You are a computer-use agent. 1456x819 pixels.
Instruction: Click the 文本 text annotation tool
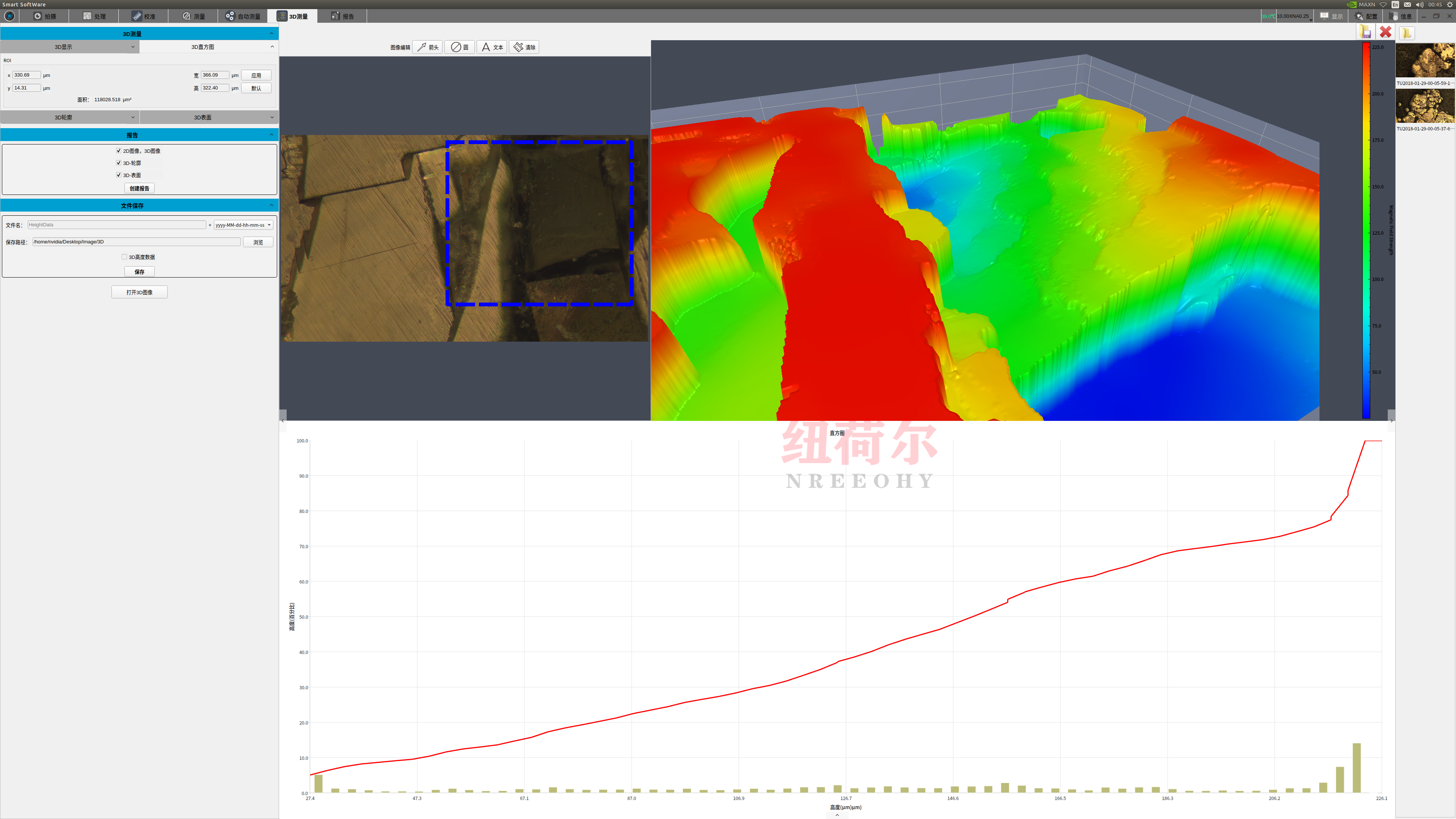492,47
